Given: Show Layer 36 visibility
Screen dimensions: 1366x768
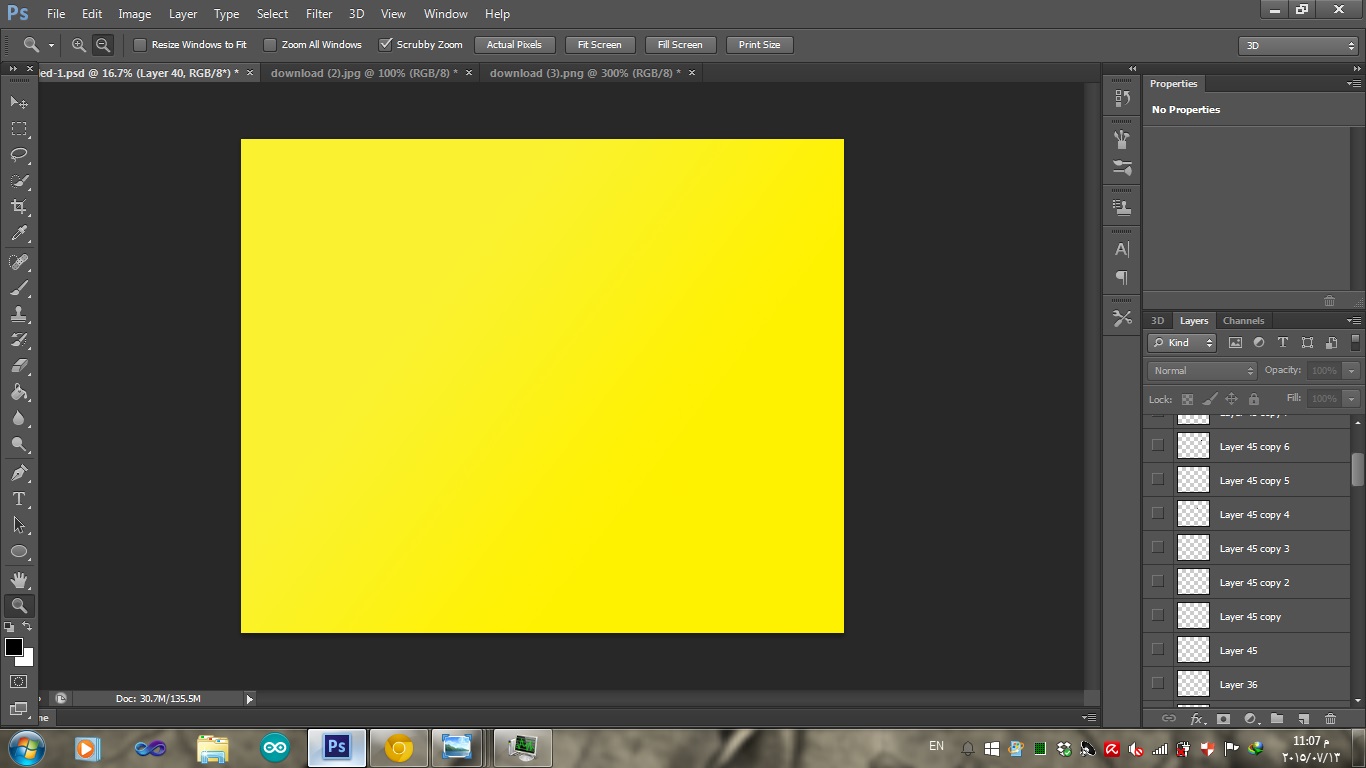Looking at the screenshot, I should click(1158, 684).
